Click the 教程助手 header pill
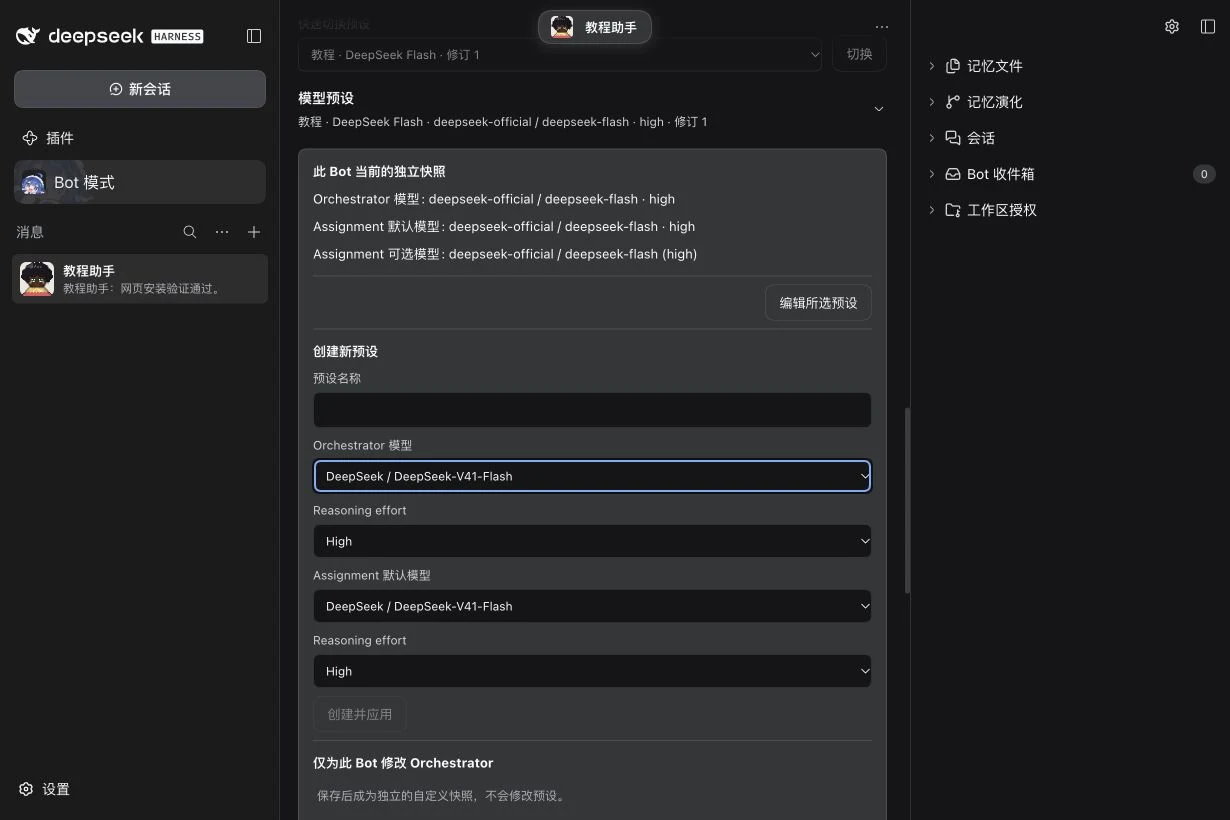1230x820 pixels. 595,27
